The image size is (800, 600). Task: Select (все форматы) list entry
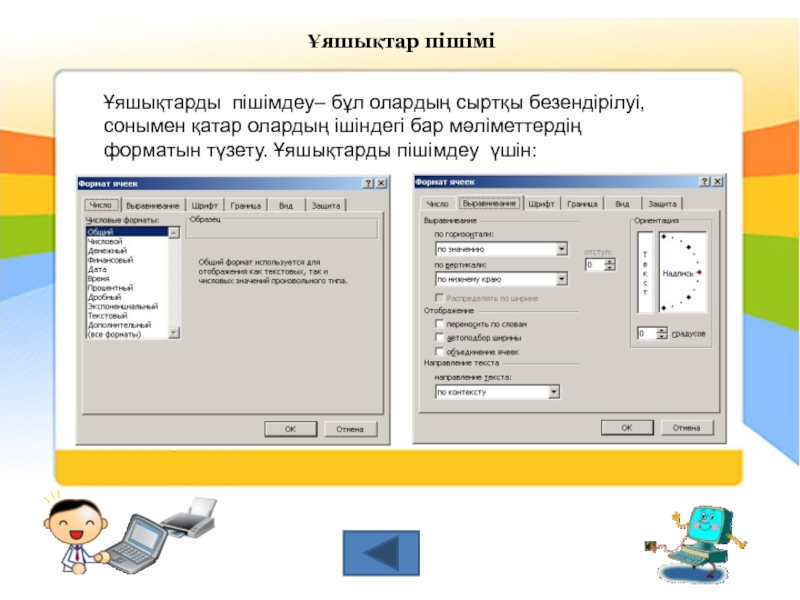click(127, 334)
